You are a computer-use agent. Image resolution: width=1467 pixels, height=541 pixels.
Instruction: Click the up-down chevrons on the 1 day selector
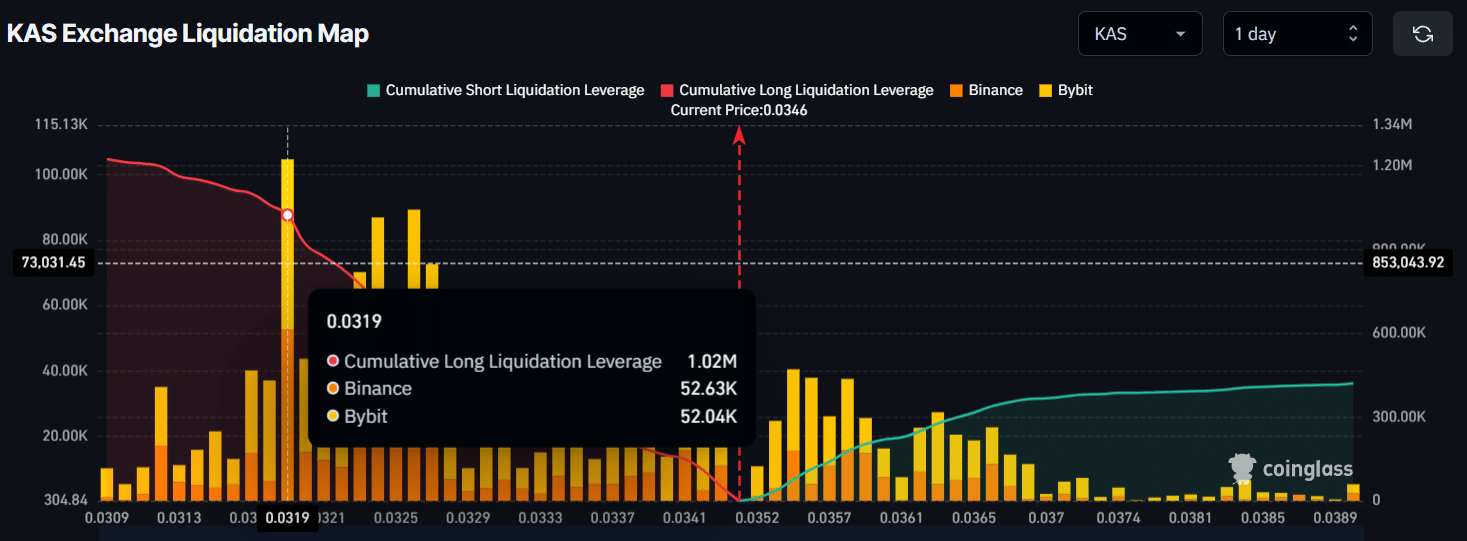[x=1353, y=34]
